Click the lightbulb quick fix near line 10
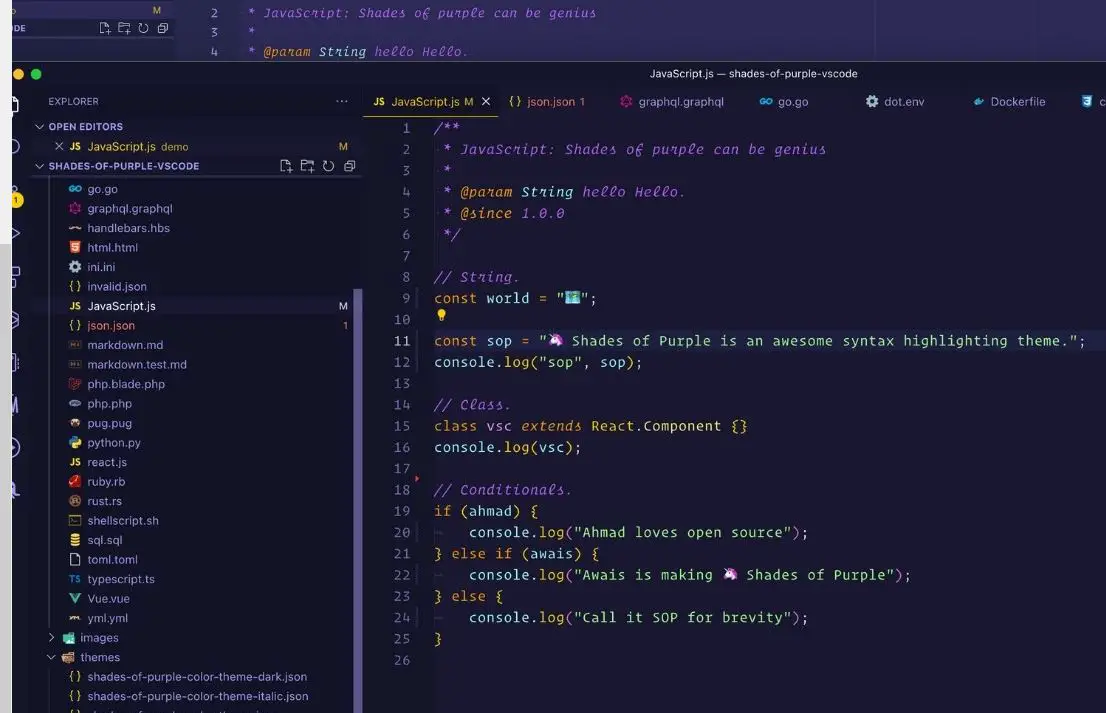The width and height of the screenshot is (1106, 713). coord(441,316)
